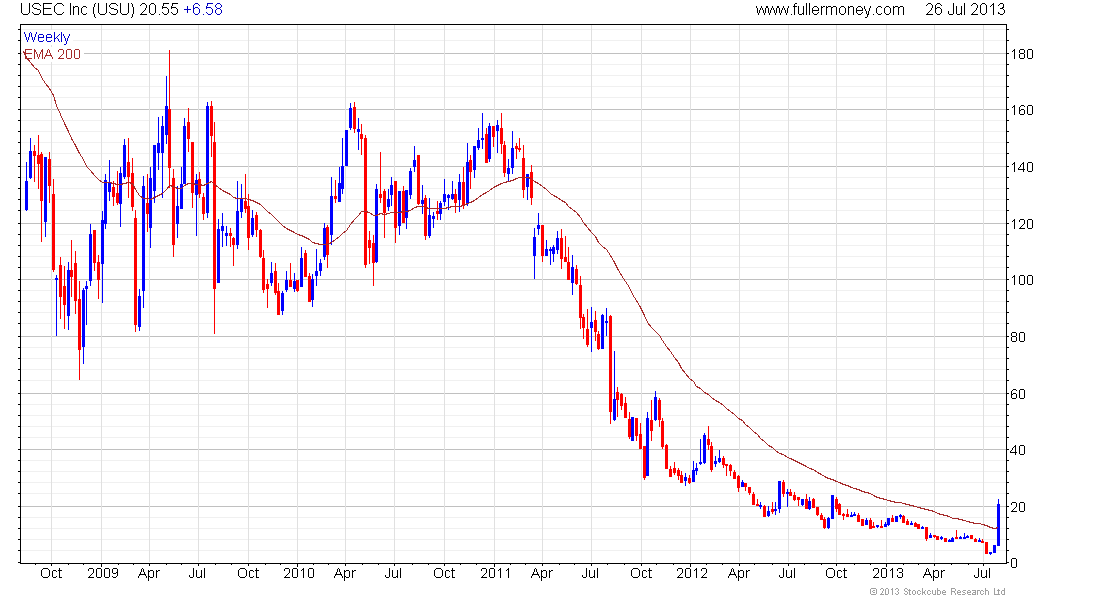Click the 40 y-axis label

tap(1018, 450)
